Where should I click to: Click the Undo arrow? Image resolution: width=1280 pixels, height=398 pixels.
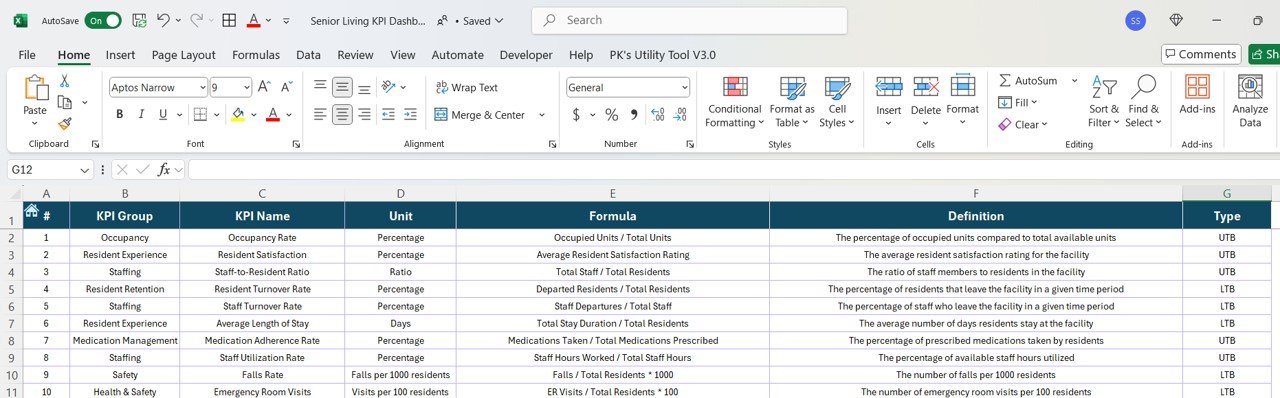tap(163, 20)
